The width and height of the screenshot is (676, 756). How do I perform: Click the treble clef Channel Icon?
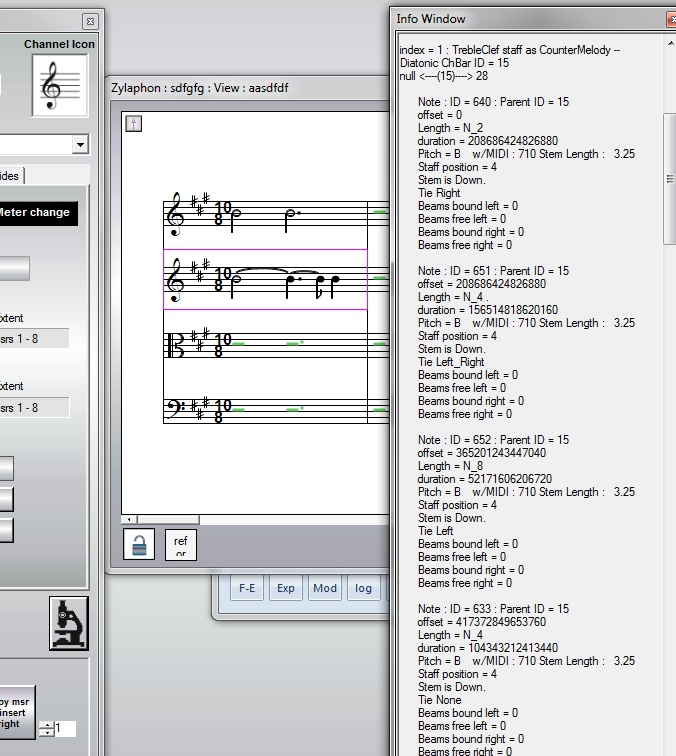coord(57,85)
